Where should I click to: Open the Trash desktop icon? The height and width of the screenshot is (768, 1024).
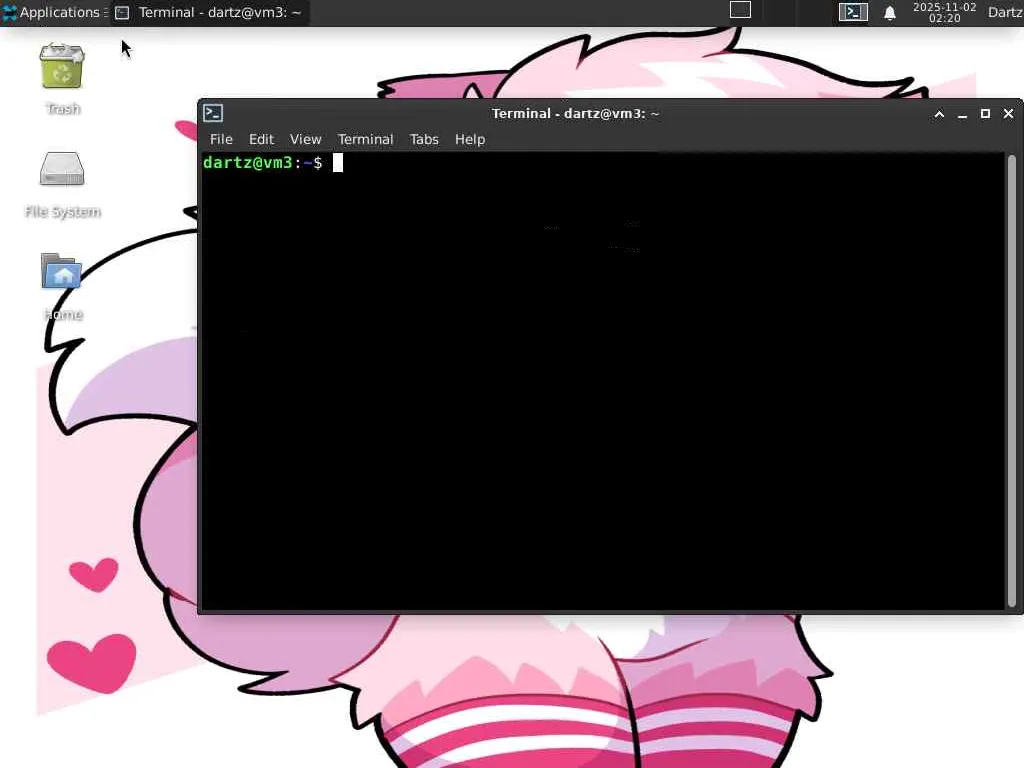click(x=62, y=67)
